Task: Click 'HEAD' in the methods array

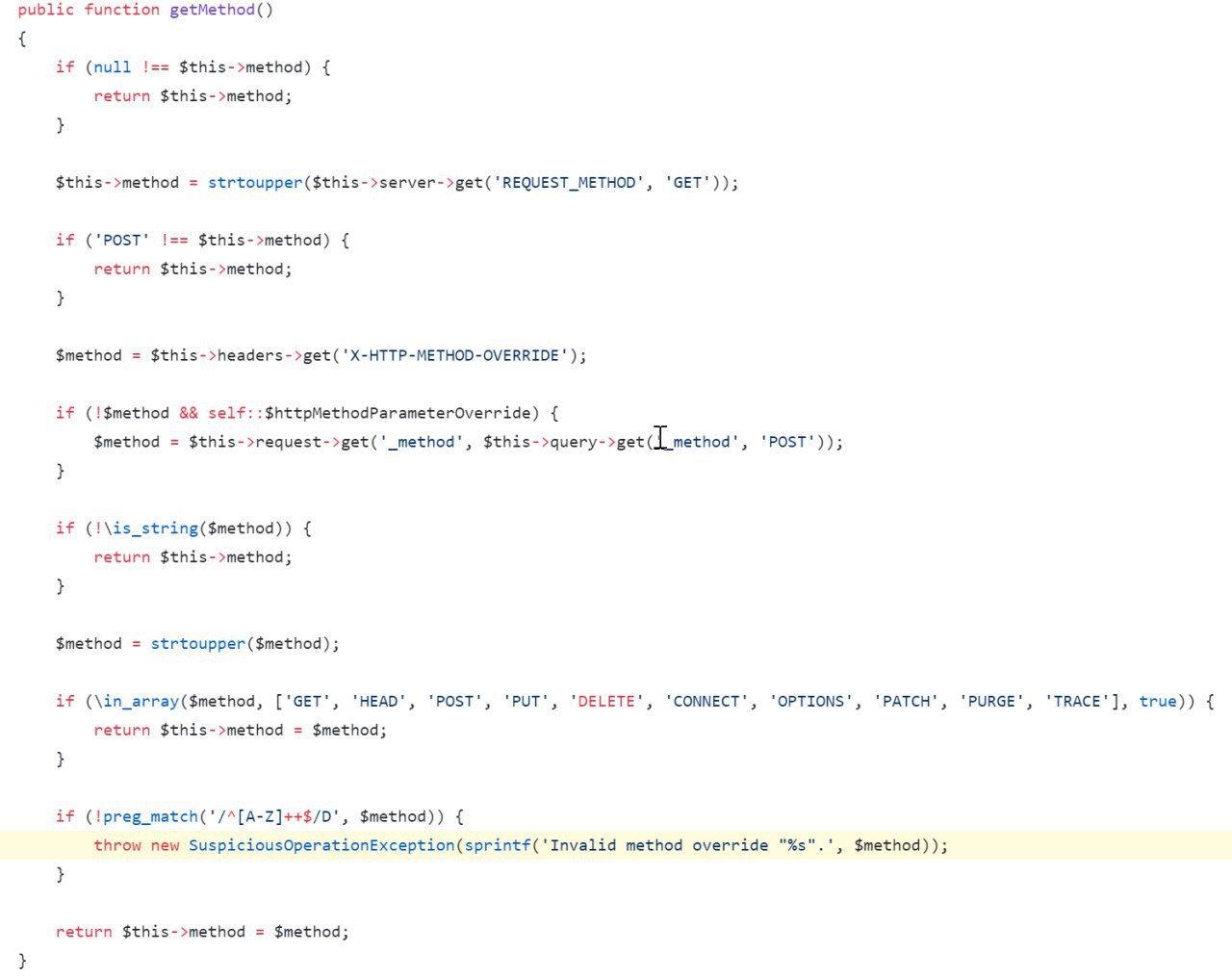Action: [x=379, y=702]
